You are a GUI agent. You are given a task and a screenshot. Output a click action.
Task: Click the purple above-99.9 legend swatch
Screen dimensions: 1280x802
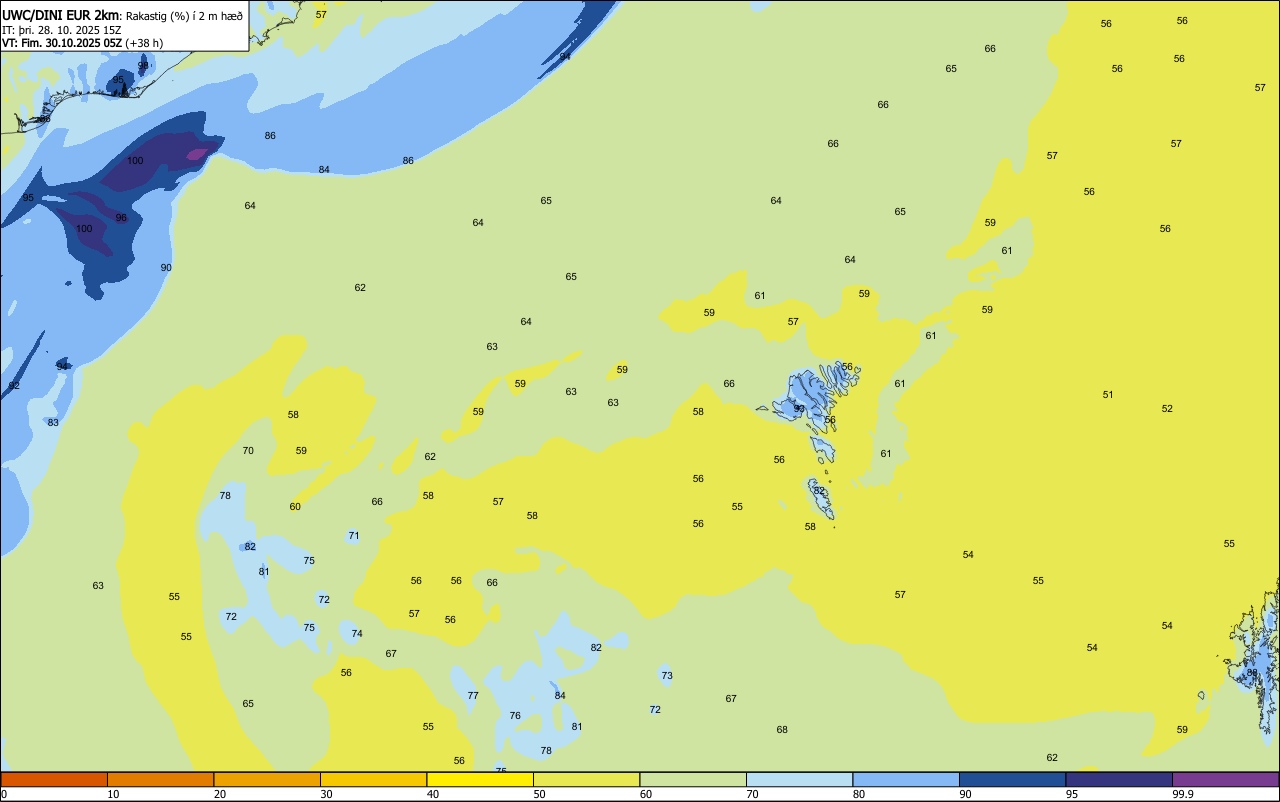1225,779
